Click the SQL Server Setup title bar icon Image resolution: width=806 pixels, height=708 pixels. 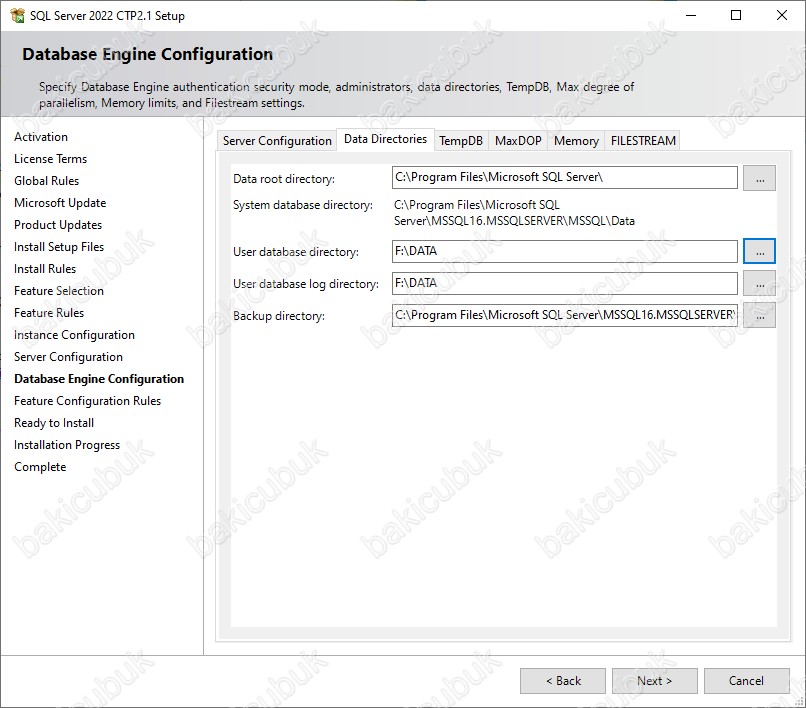(x=17, y=15)
